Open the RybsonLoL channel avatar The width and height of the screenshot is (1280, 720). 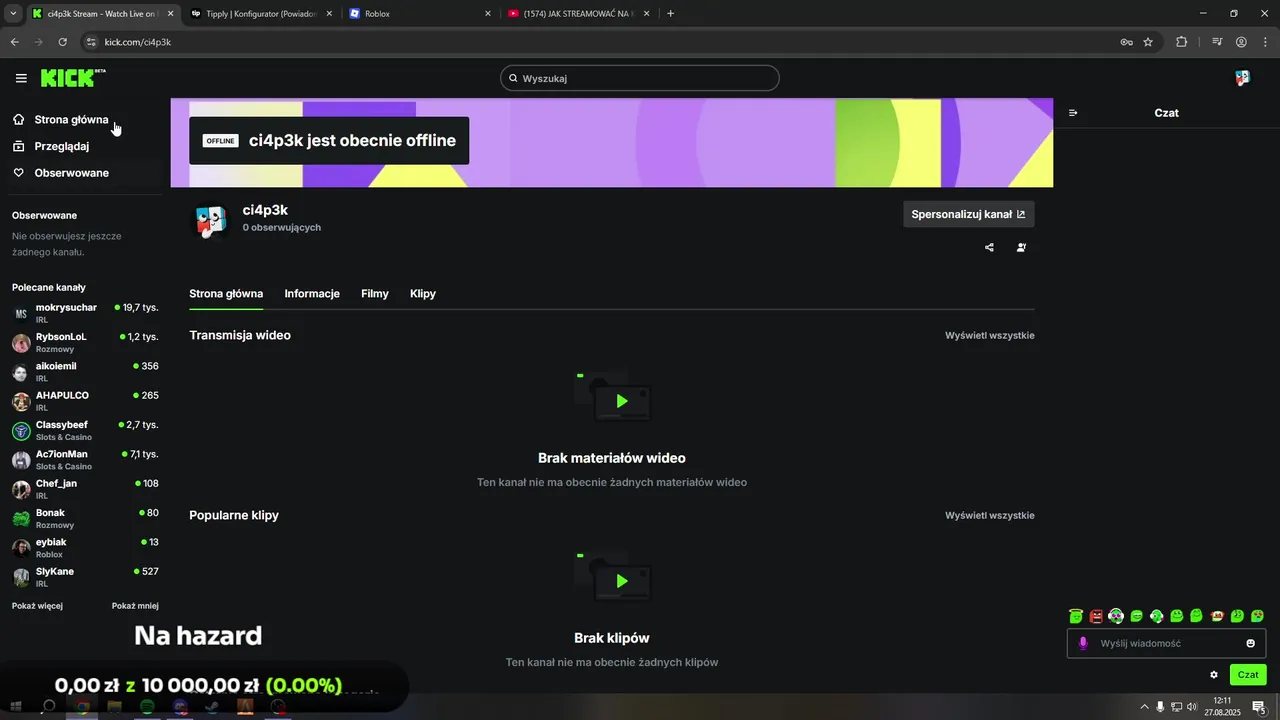[x=21, y=343]
